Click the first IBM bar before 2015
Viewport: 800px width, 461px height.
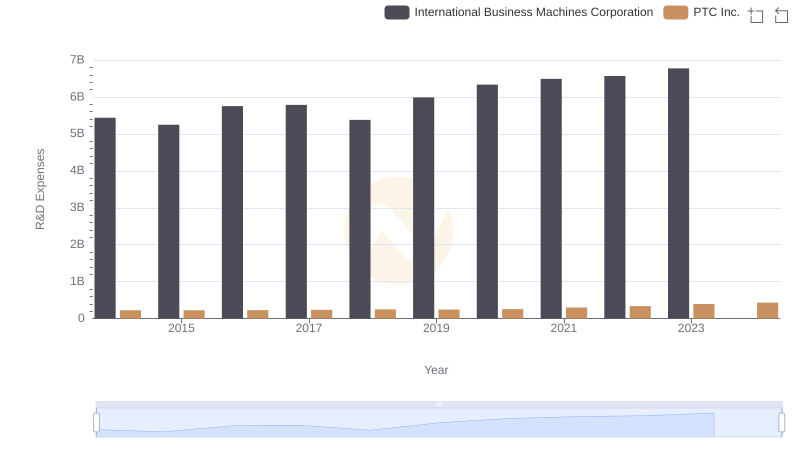click(105, 218)
